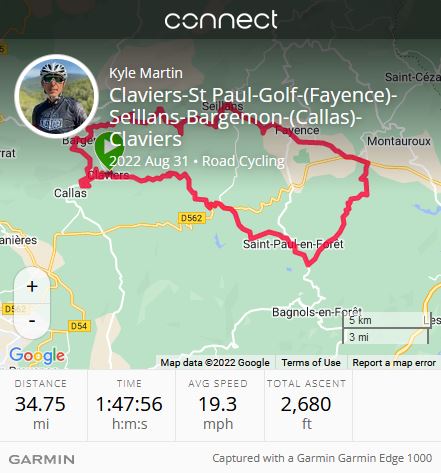
Task: Click the Garmin logo in footer
Action: (x=42, y=459)
